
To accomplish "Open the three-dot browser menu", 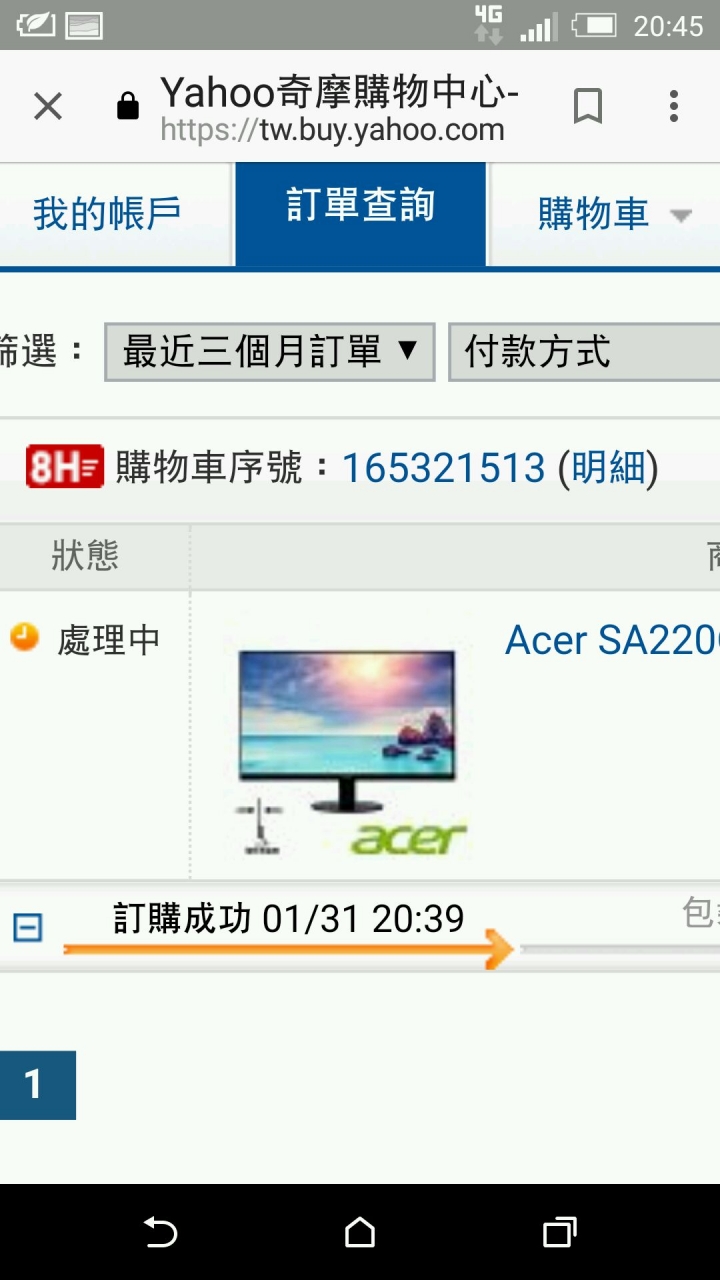I will point(674,106).
